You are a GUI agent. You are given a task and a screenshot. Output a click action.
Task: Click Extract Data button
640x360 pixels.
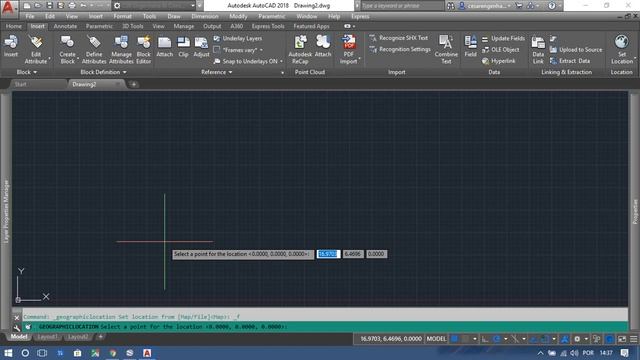tap(570, 61)
